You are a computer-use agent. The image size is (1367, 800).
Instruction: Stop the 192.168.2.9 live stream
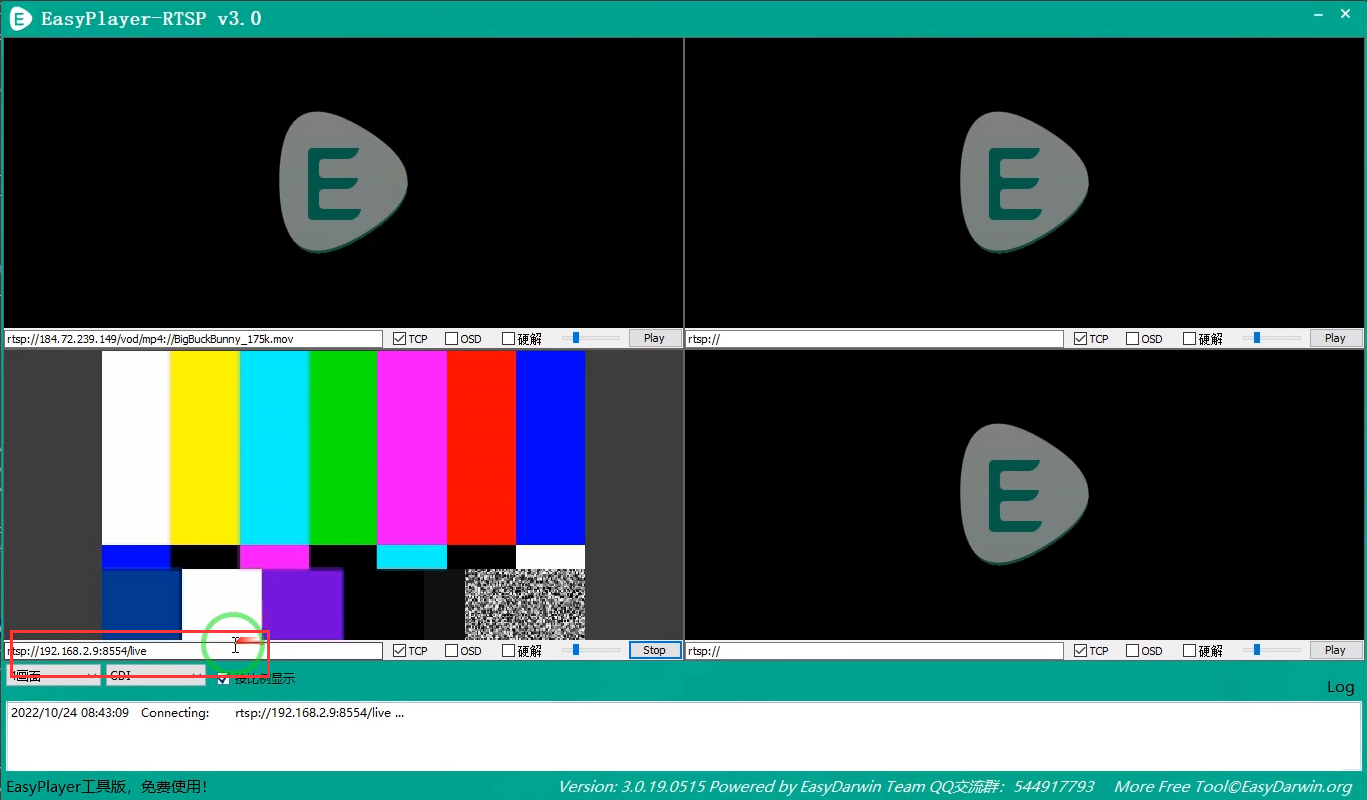[x=655, y=651]
